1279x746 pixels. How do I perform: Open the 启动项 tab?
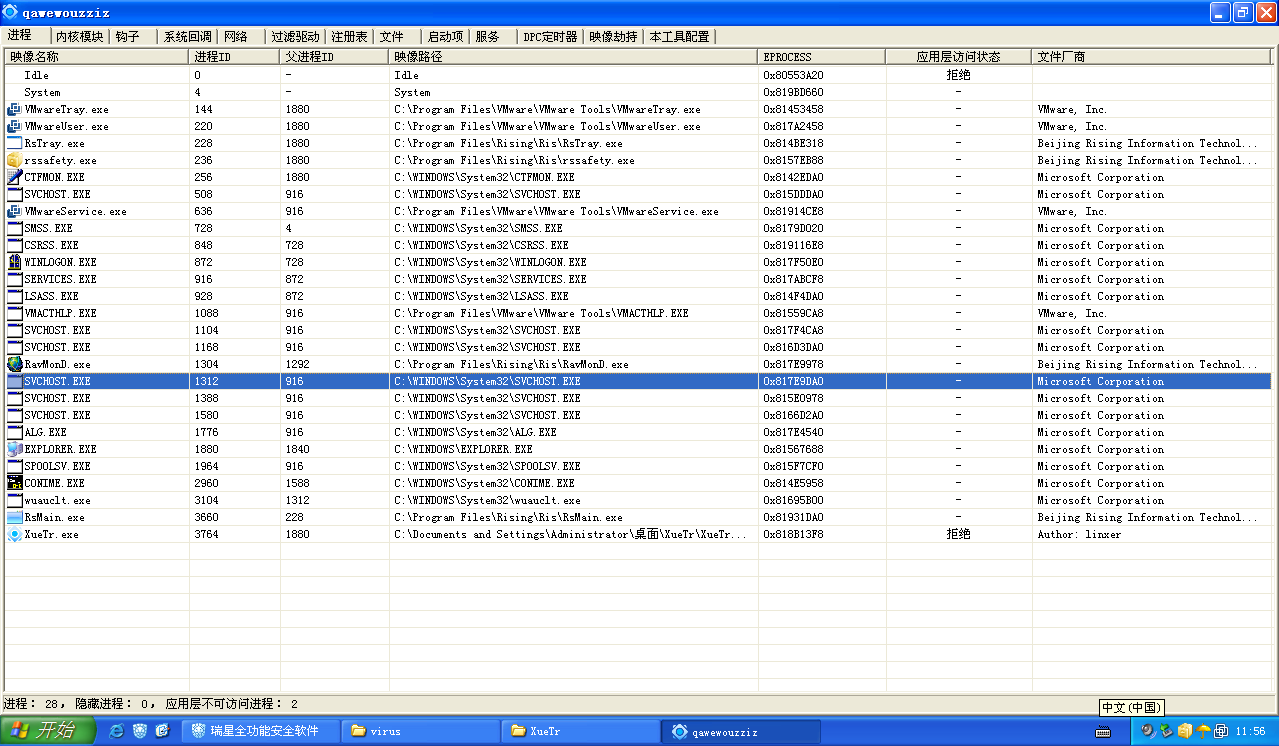pyautogui.click(x=445, y=37)
